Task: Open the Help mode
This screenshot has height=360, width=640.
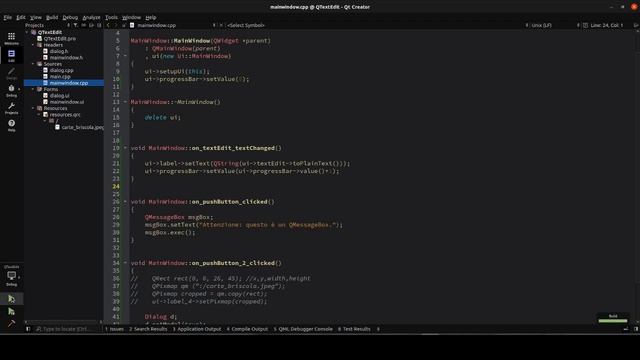Action: [x=11, y=125]
